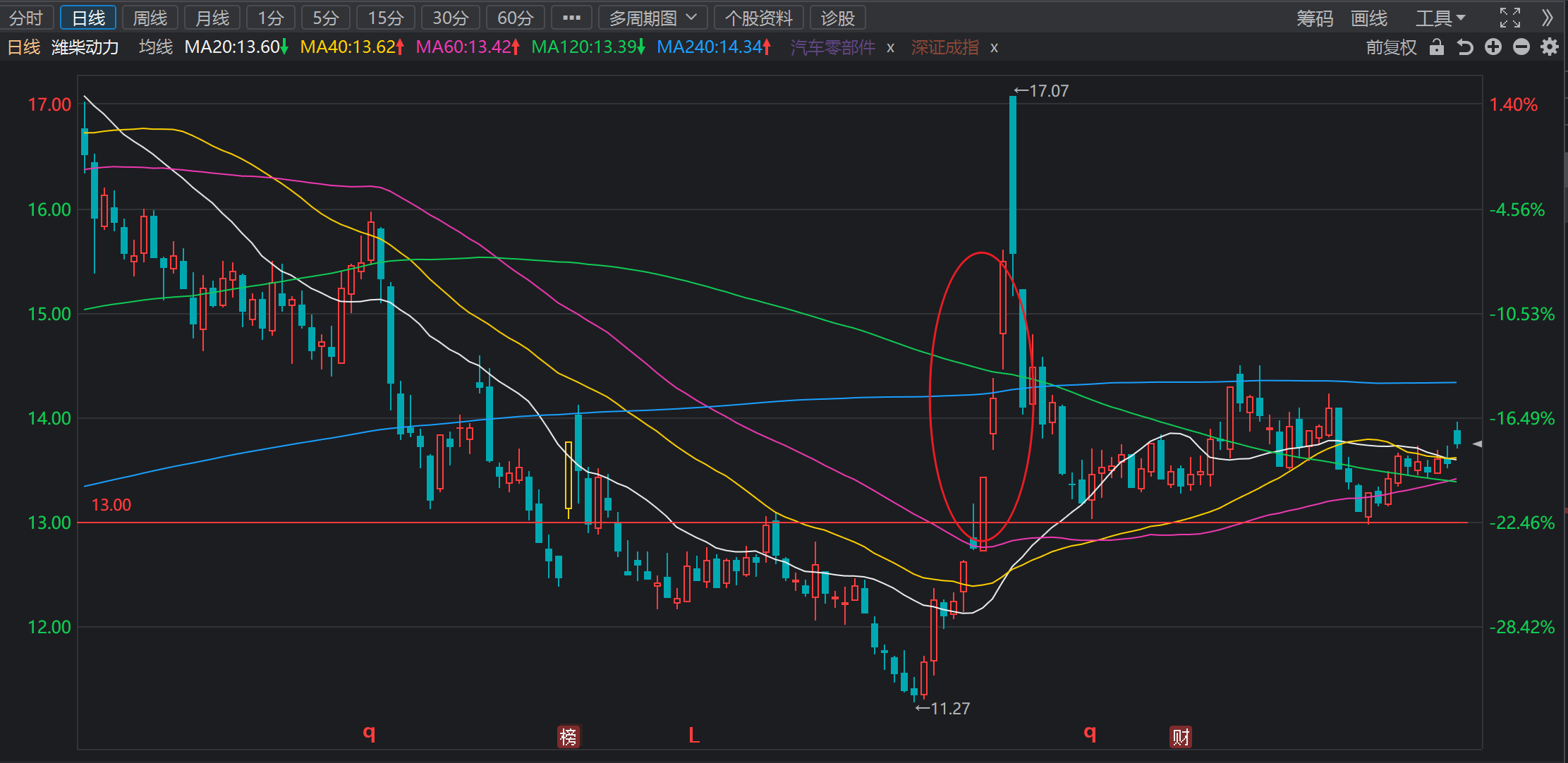Remove the 深证成指 overlay with x

994,48
